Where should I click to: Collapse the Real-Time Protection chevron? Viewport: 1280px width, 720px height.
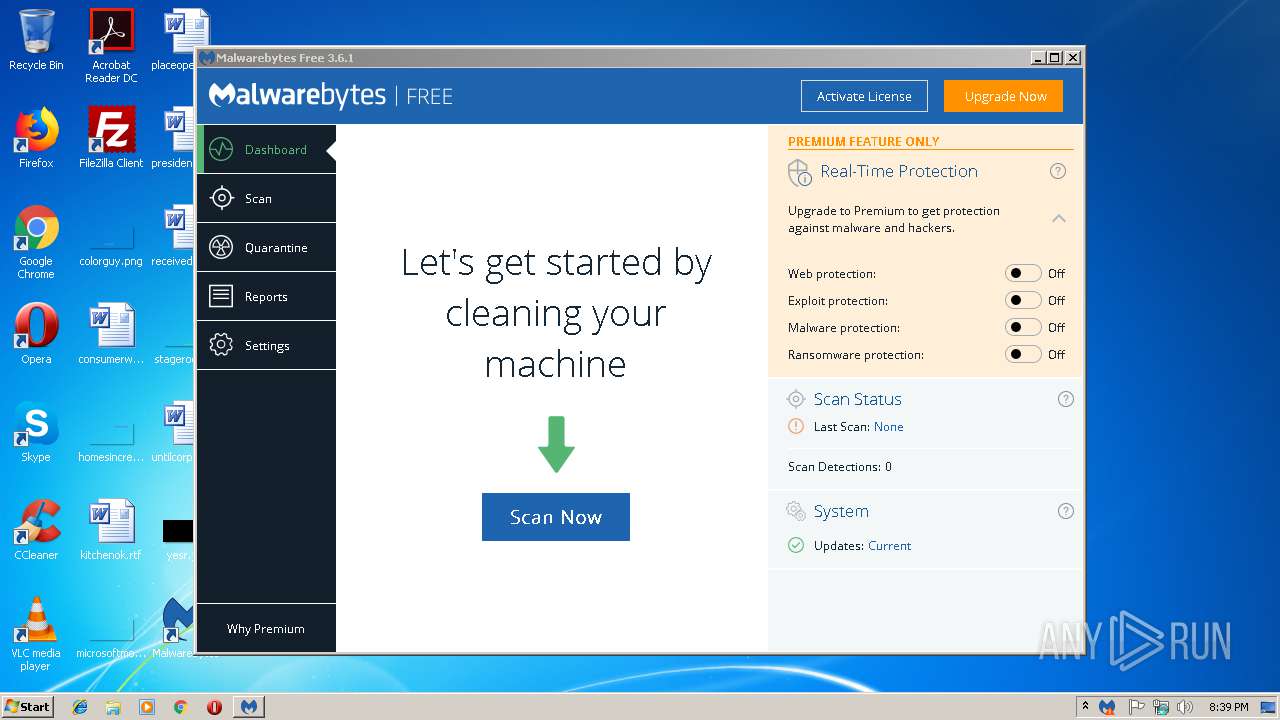1059,218
